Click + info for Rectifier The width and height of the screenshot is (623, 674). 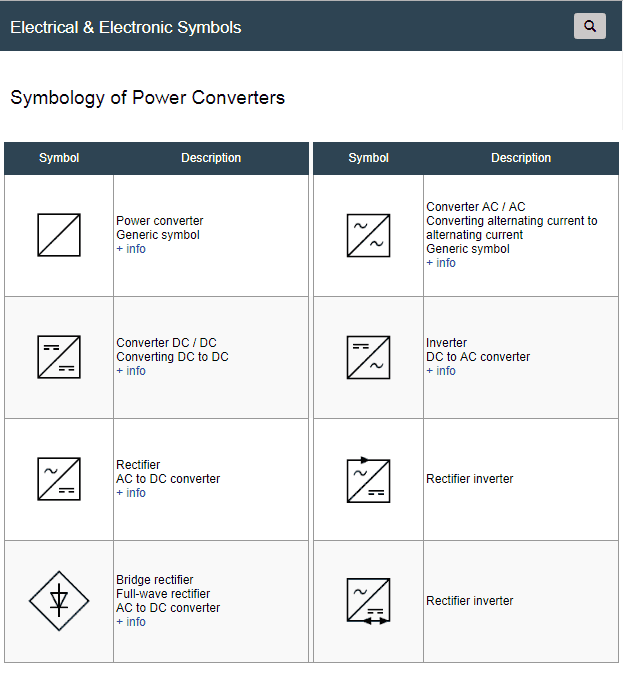(131, 493)
